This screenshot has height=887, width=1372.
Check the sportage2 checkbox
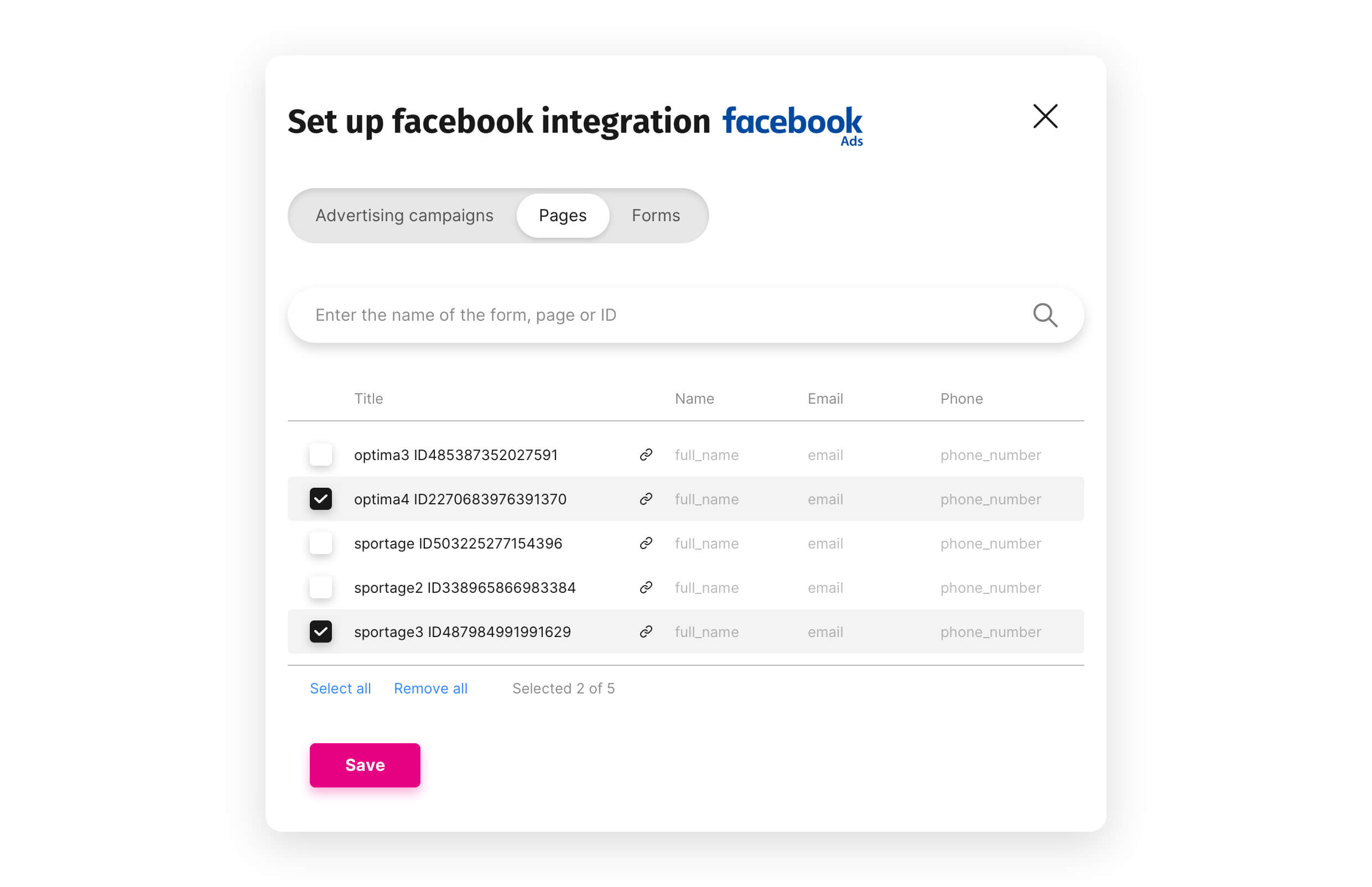point(321,587)
